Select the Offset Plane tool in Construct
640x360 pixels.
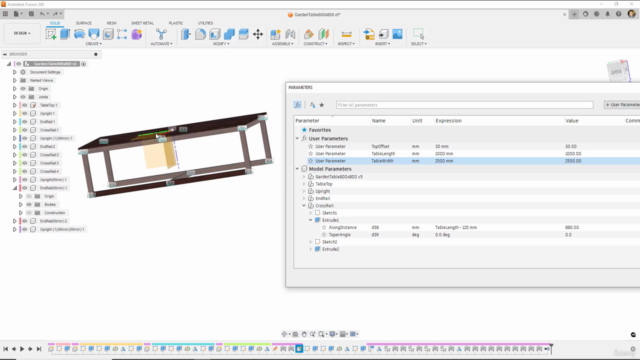point(309,34)
